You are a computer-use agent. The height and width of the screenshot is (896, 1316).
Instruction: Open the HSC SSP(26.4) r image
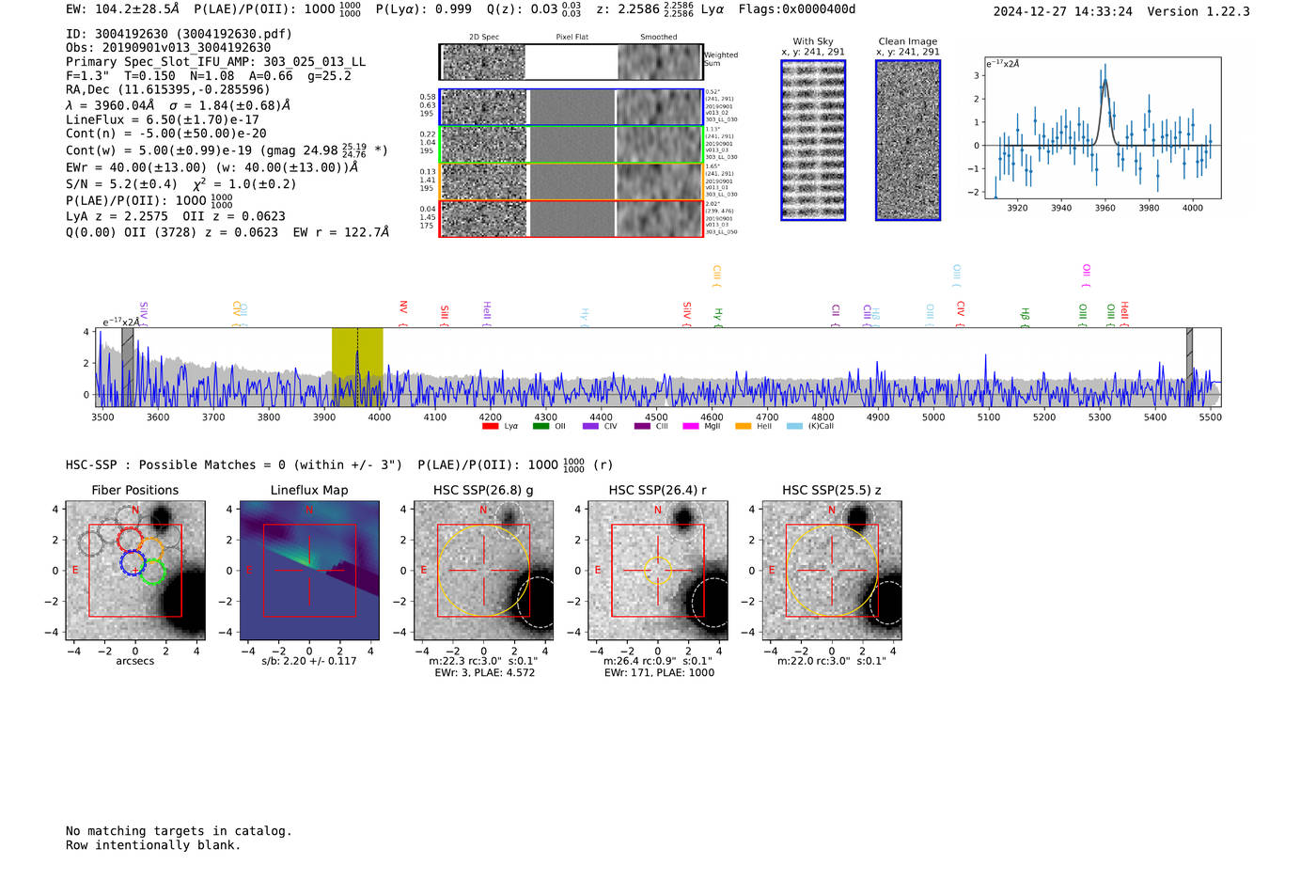pos(658,571)
